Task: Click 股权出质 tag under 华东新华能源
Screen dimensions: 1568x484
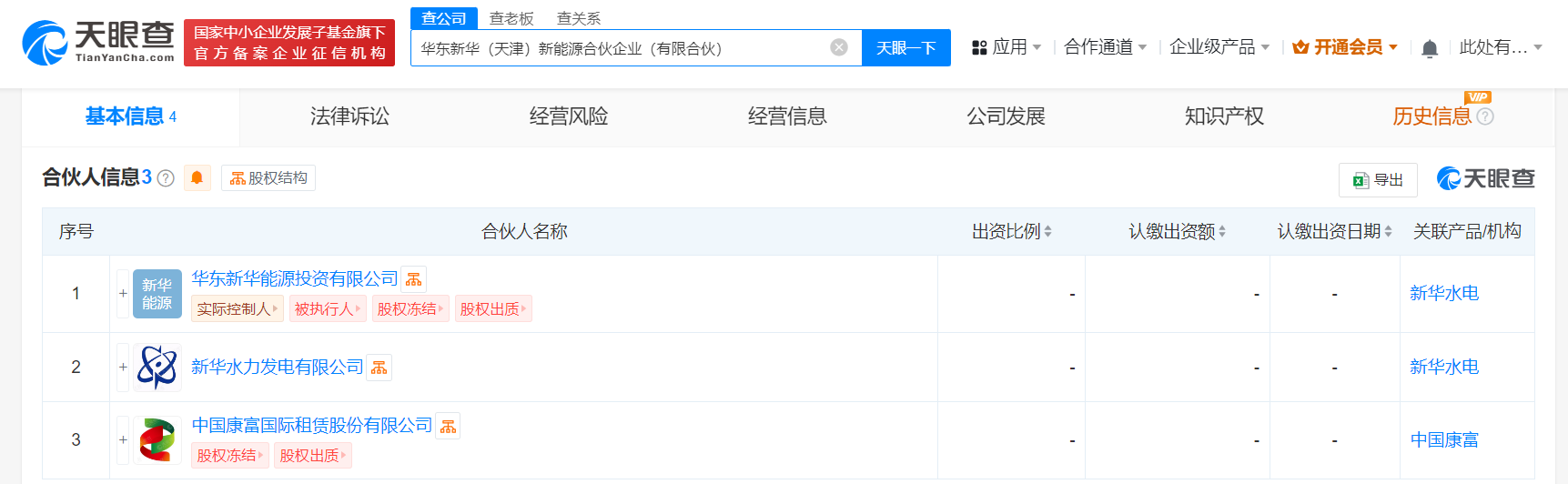Action: pos(493,309)
